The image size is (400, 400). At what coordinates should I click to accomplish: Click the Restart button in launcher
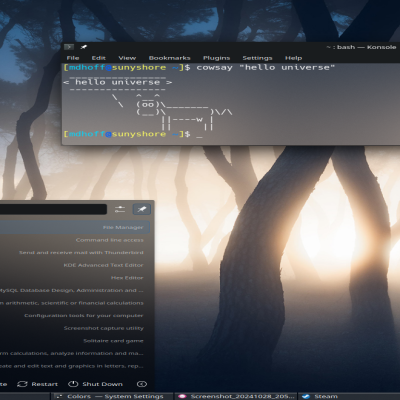click(x=37, y=384)
